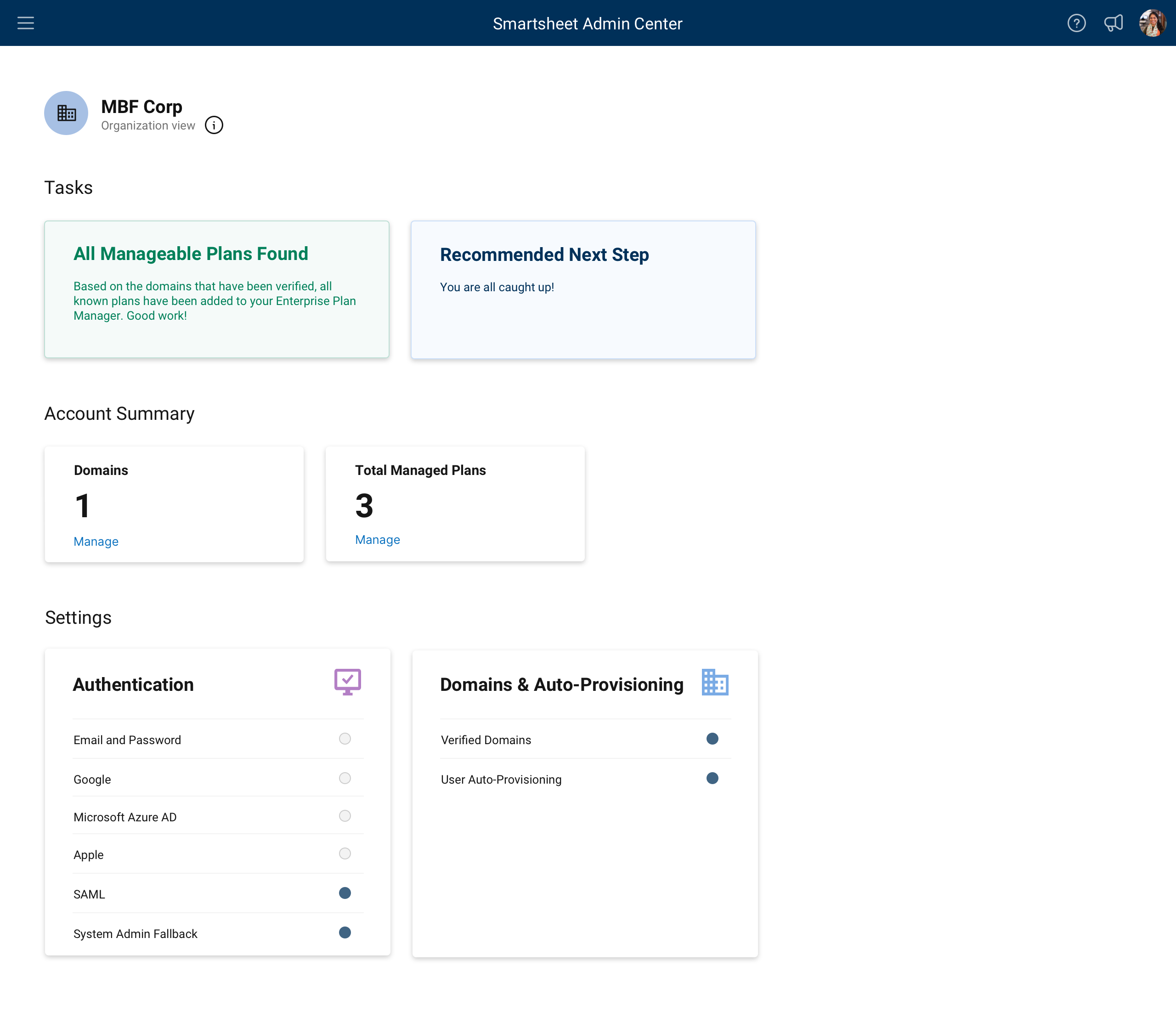Expand the Recommended Next Step task card
Screen dimensions: 1176x1017
point(584,290)
